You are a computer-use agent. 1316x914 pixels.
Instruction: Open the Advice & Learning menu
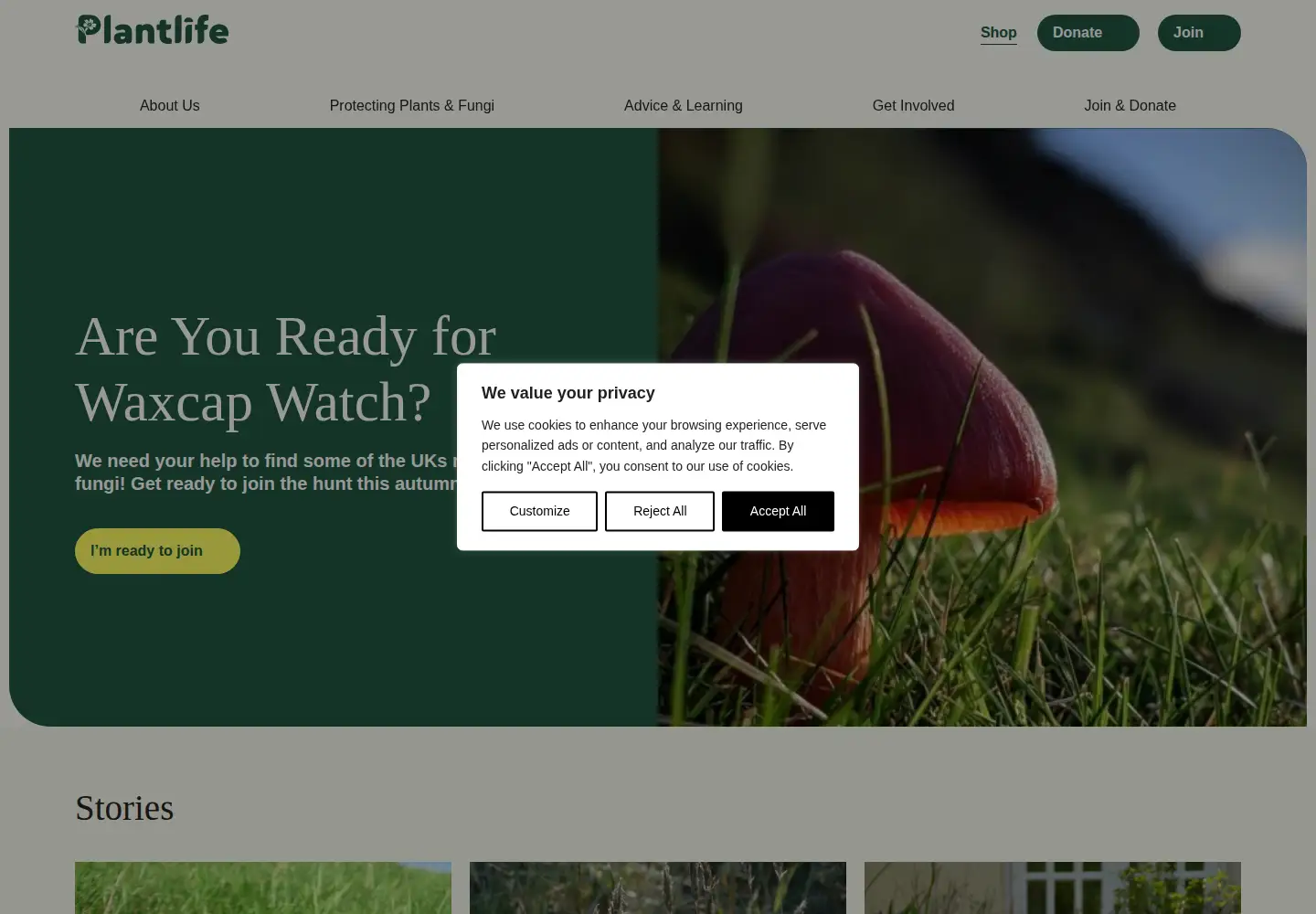684,106
